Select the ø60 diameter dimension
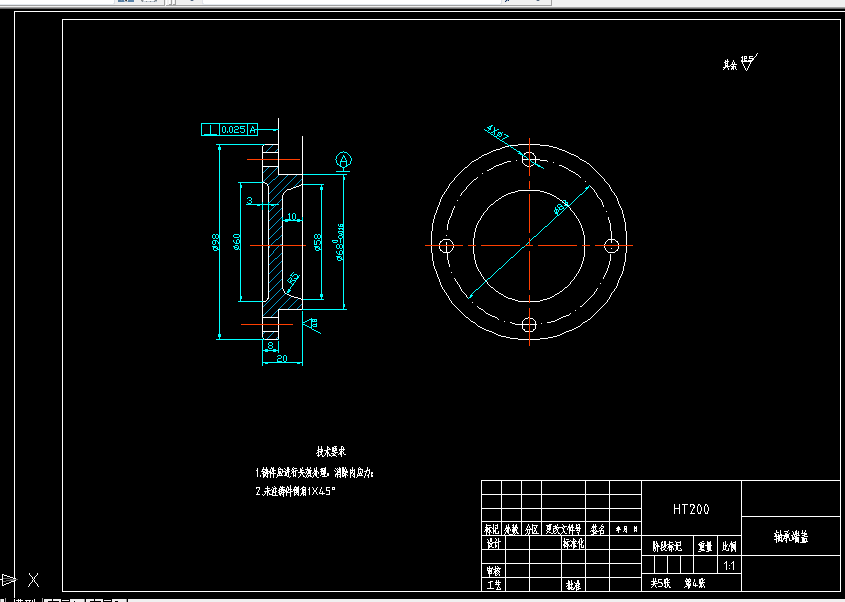The width and height of the screenshot is (845, 602). (236, 242)
